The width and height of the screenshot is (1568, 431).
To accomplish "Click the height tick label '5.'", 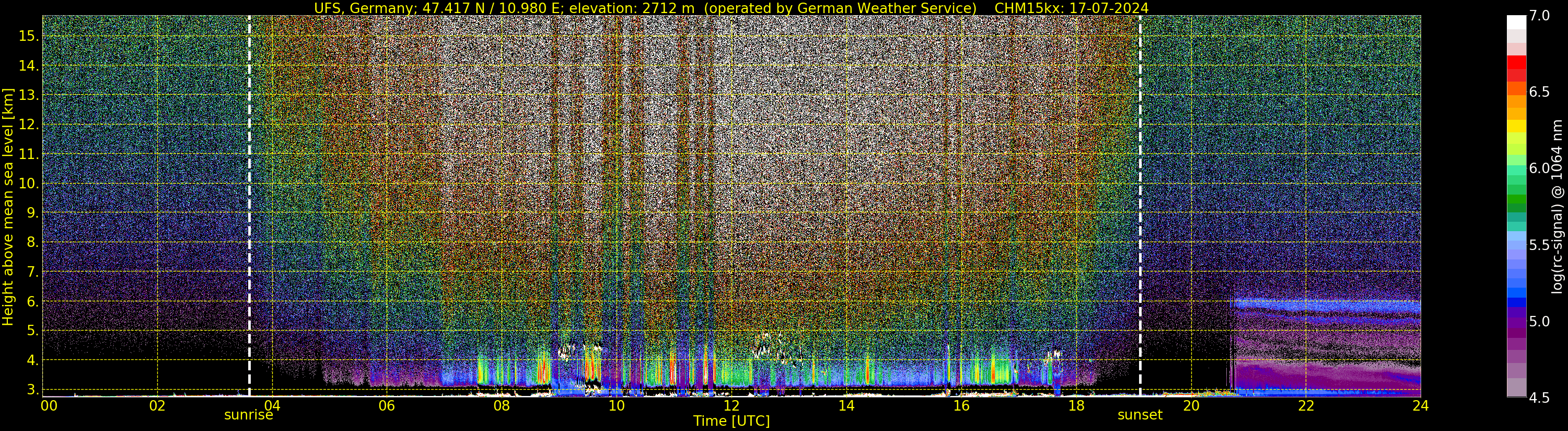I will click(33, 331).
